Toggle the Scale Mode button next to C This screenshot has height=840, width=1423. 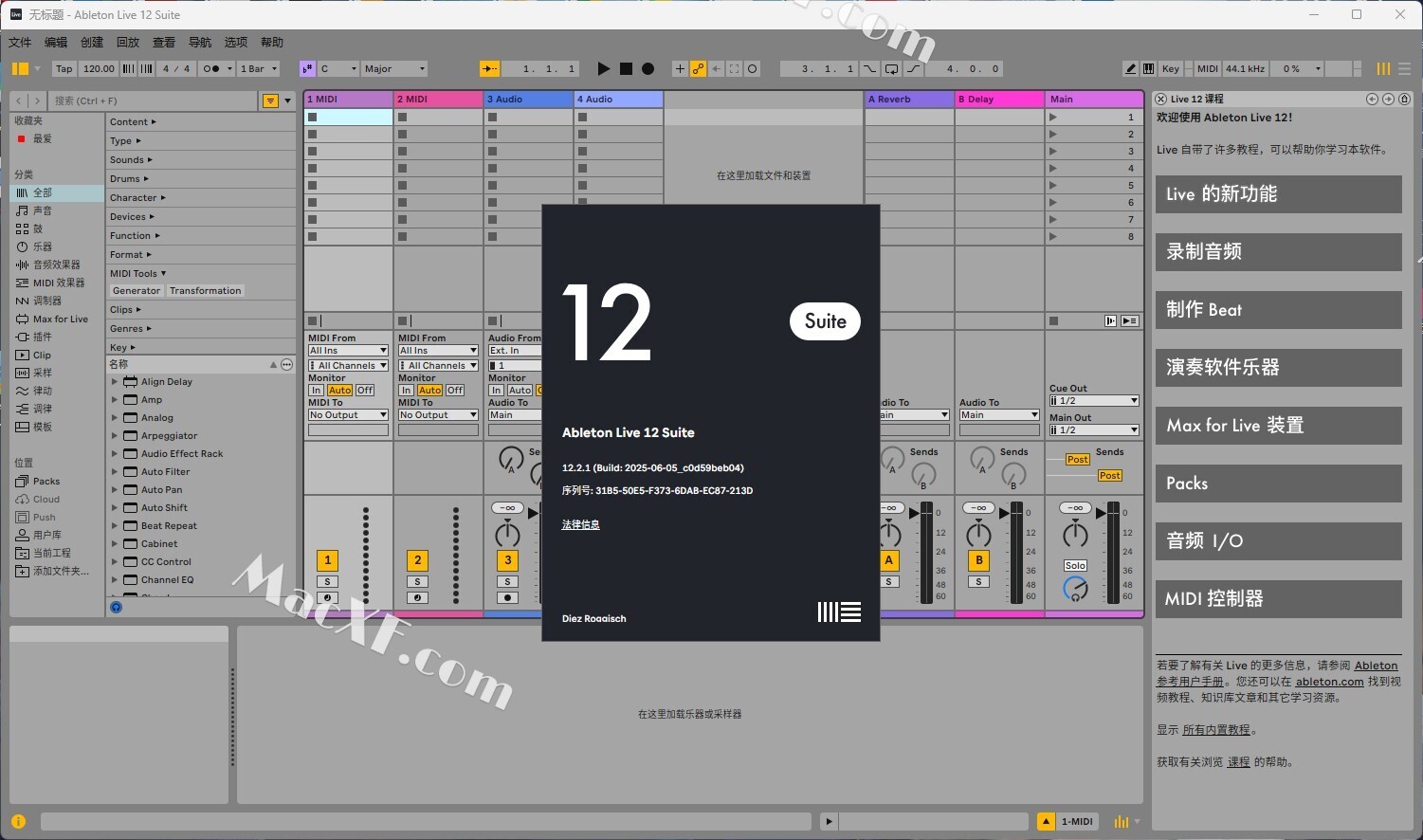[x=307, y=68]
